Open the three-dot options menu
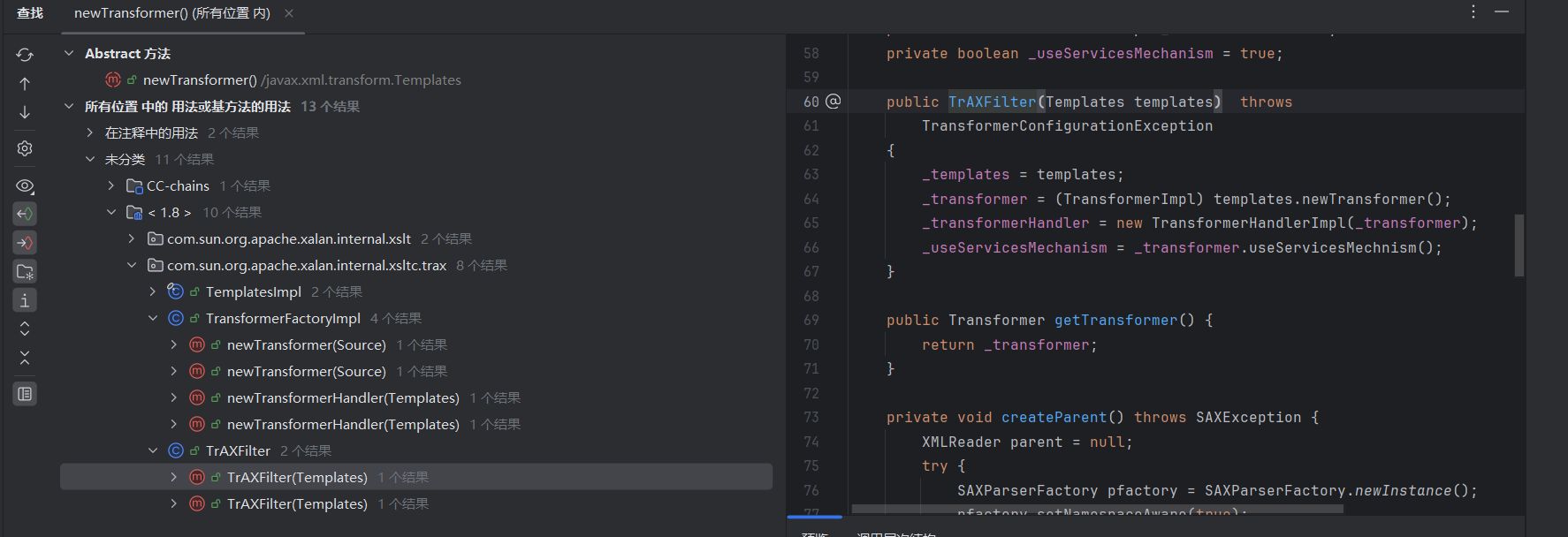1568x537 pixels. coord(1473,11)
